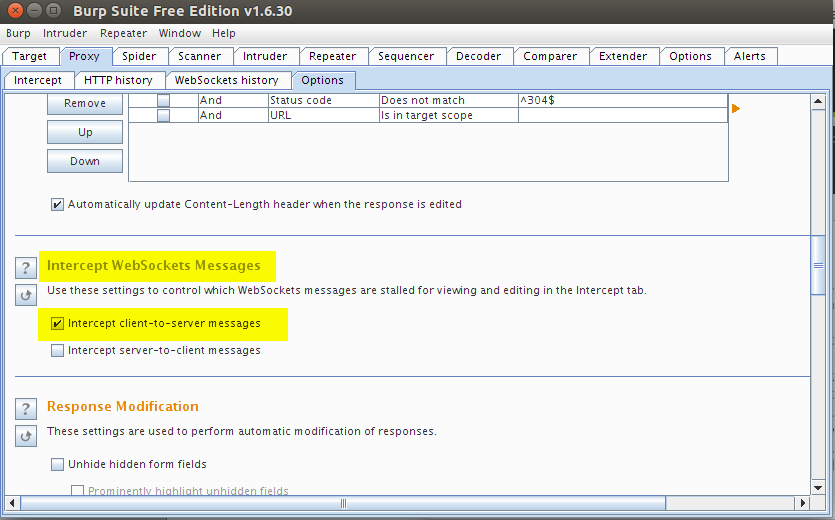Viewport: 835px width, 520px height.
Task: Open the HTTP history sub-tab
Action: pos(118,80)
